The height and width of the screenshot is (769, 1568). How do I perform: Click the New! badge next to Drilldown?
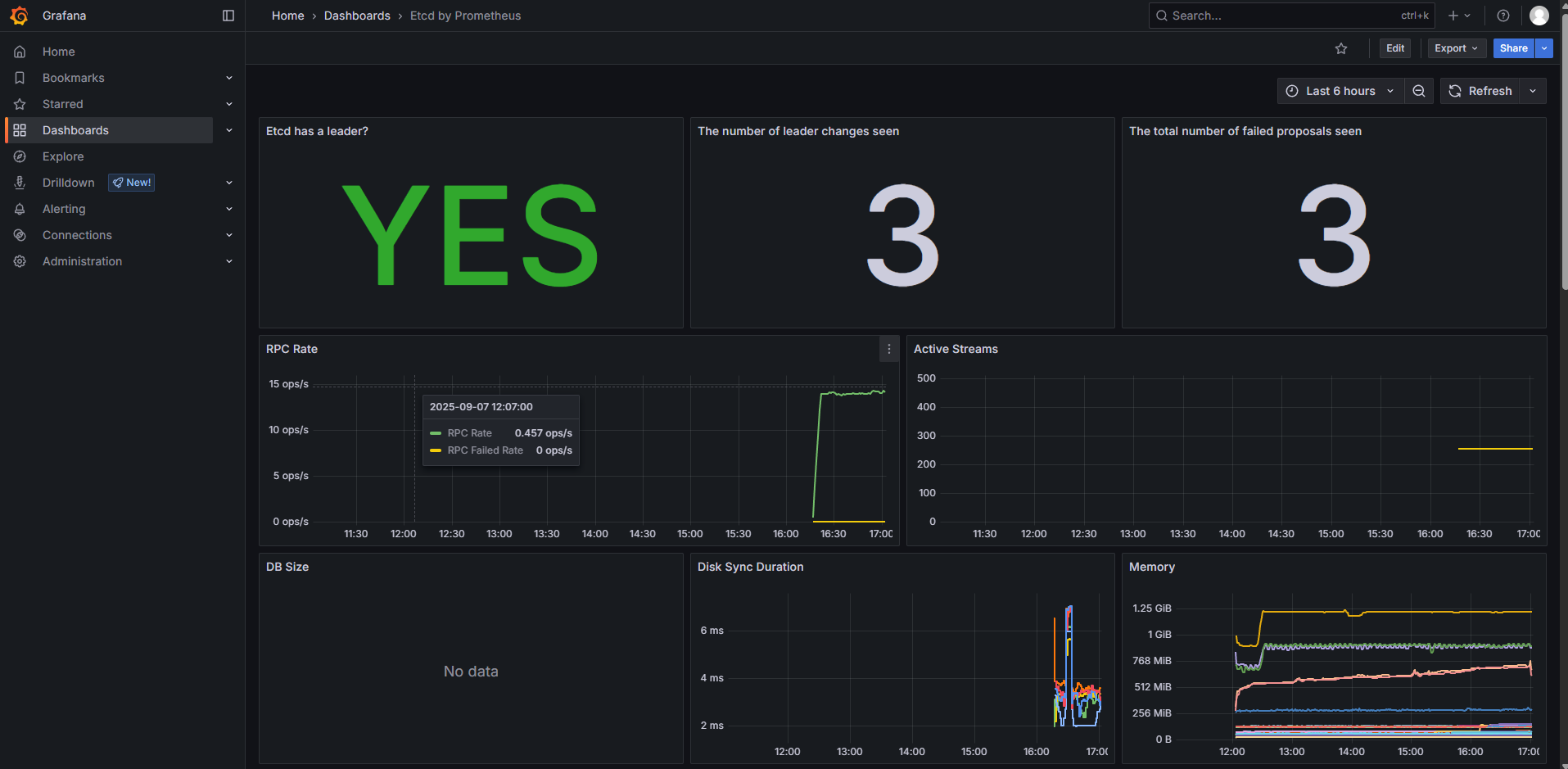point(132,183)
